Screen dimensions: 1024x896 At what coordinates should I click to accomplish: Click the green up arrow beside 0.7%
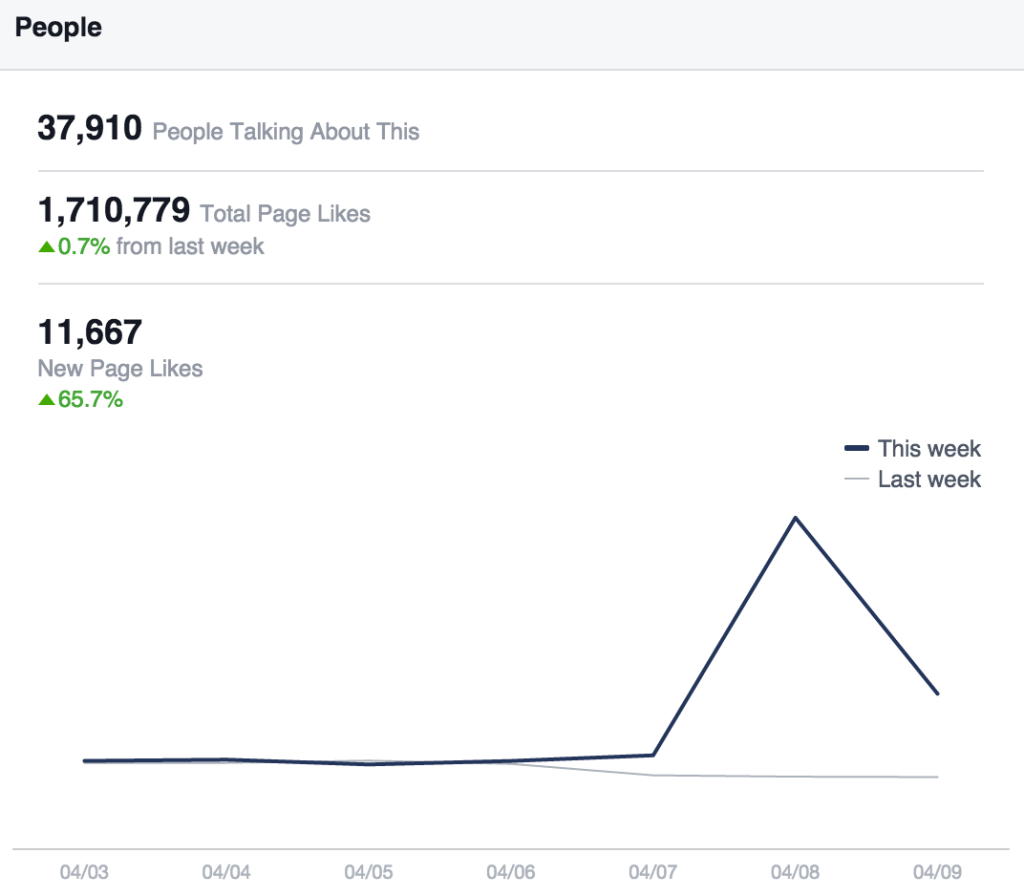(46, 246)
